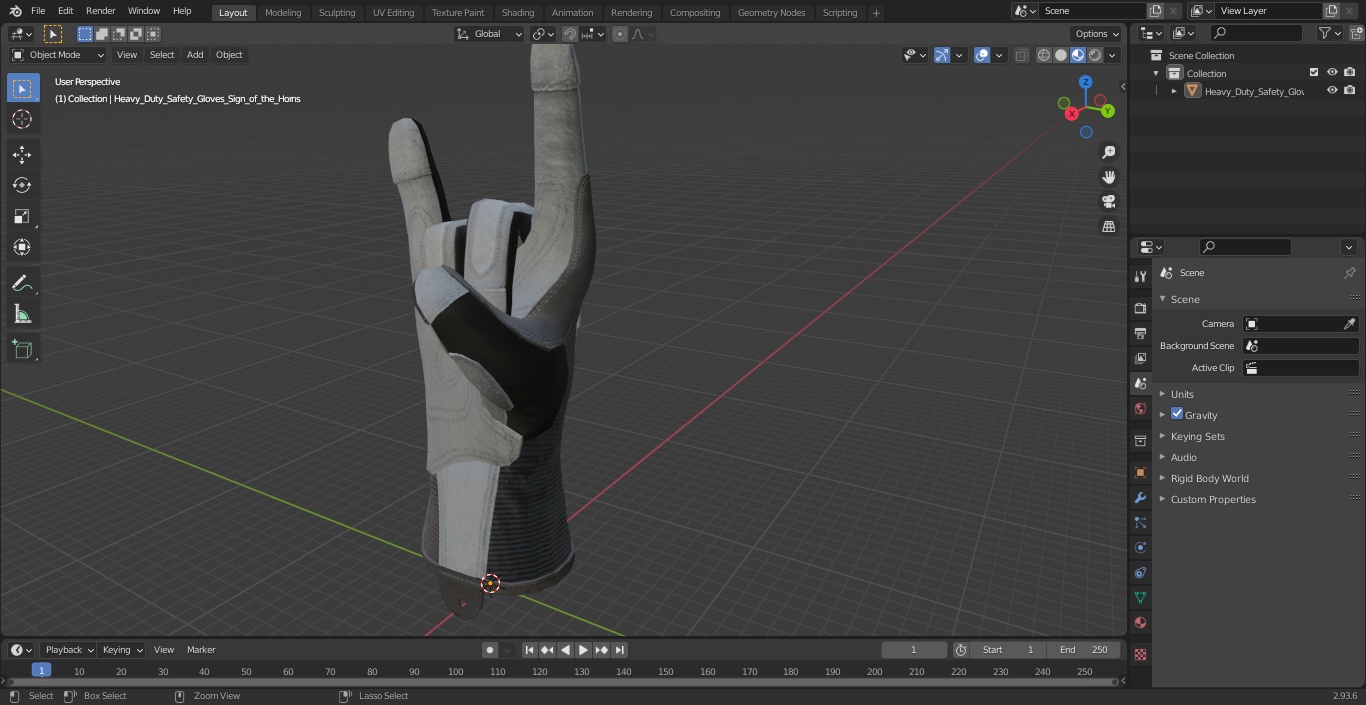The image size is (1366, 705).
Task: Open the Physics properties tab
Action: (x=1140, y=547)
